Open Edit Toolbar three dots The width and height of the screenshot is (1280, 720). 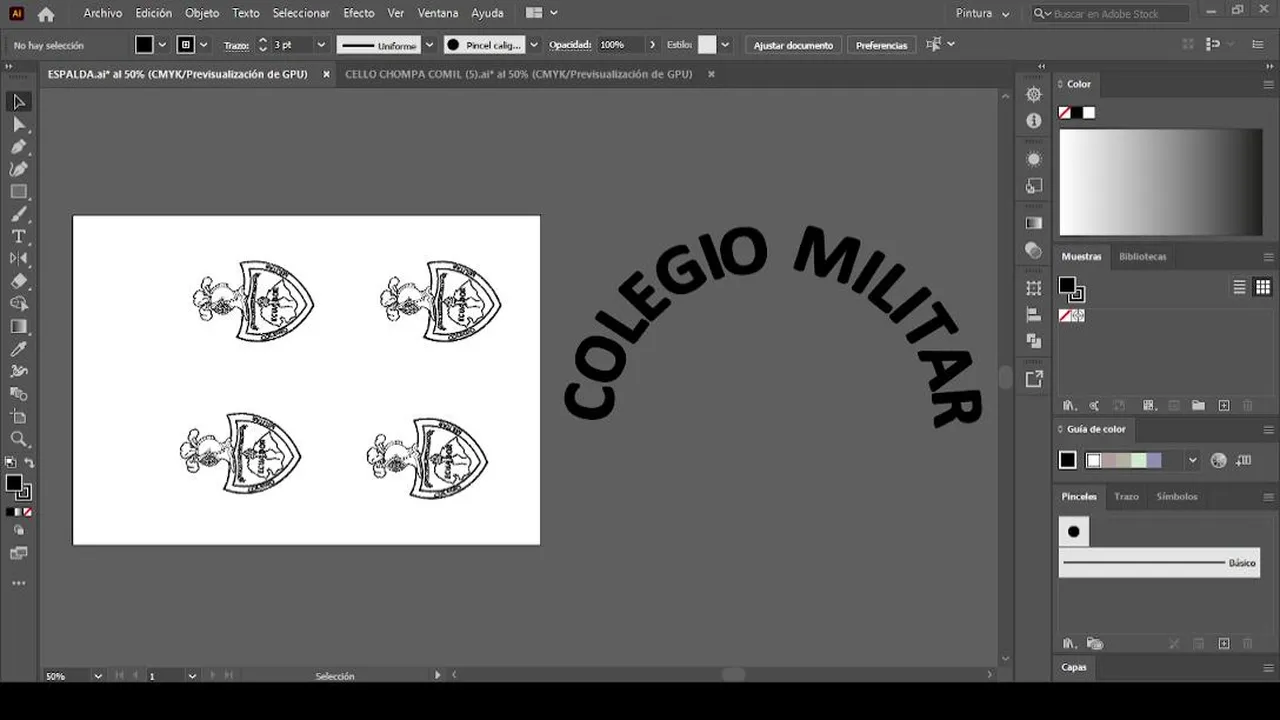pos(18,582)
